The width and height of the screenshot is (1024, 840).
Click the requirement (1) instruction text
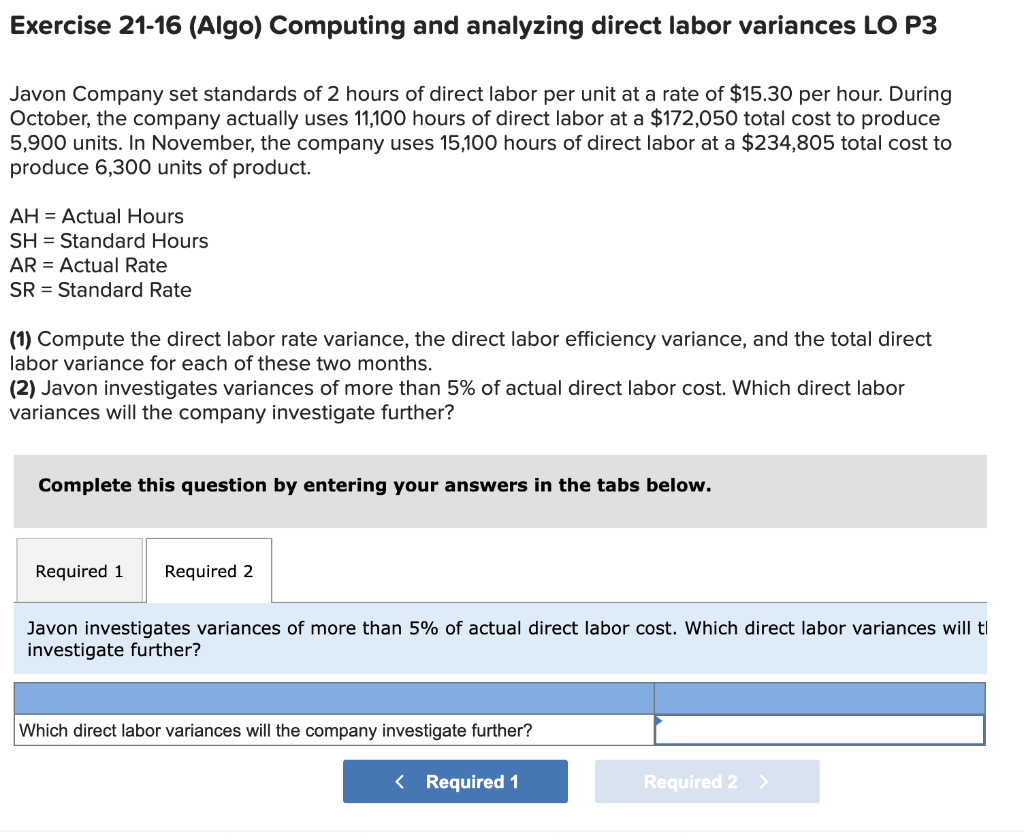[470, 351]
